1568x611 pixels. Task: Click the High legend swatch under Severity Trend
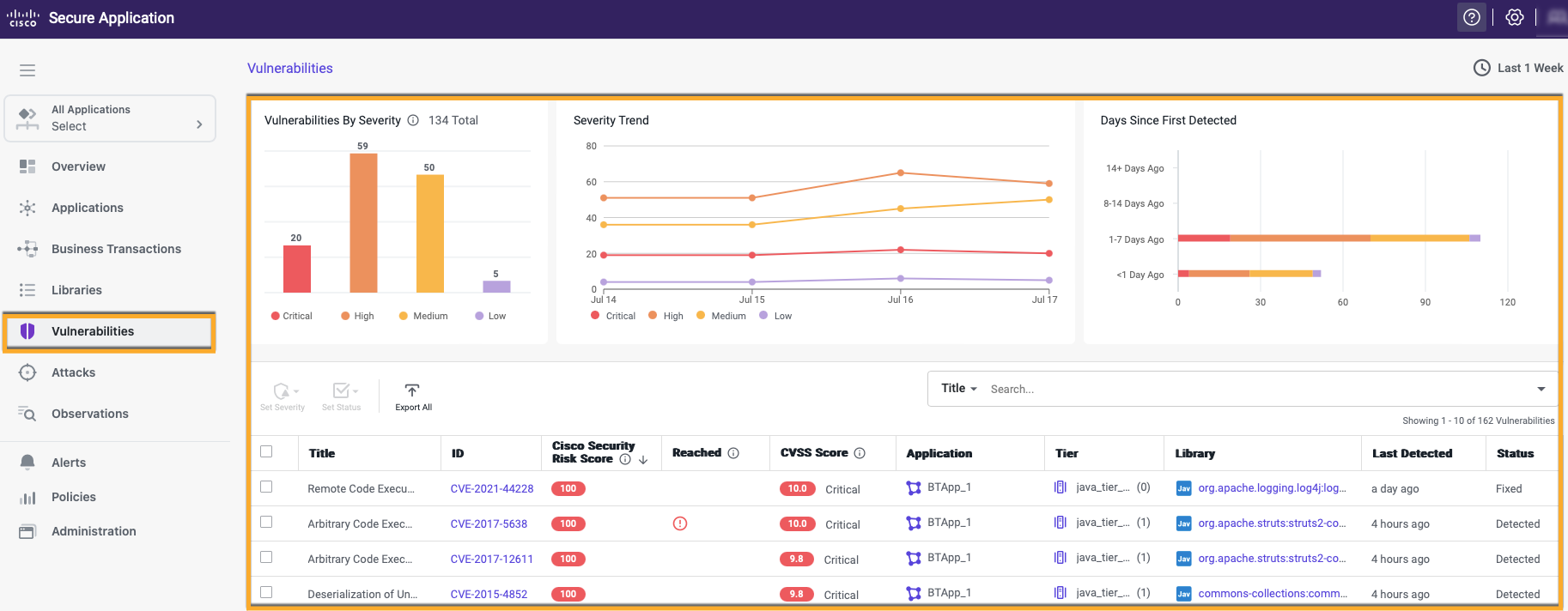click(x=653, y=316)
